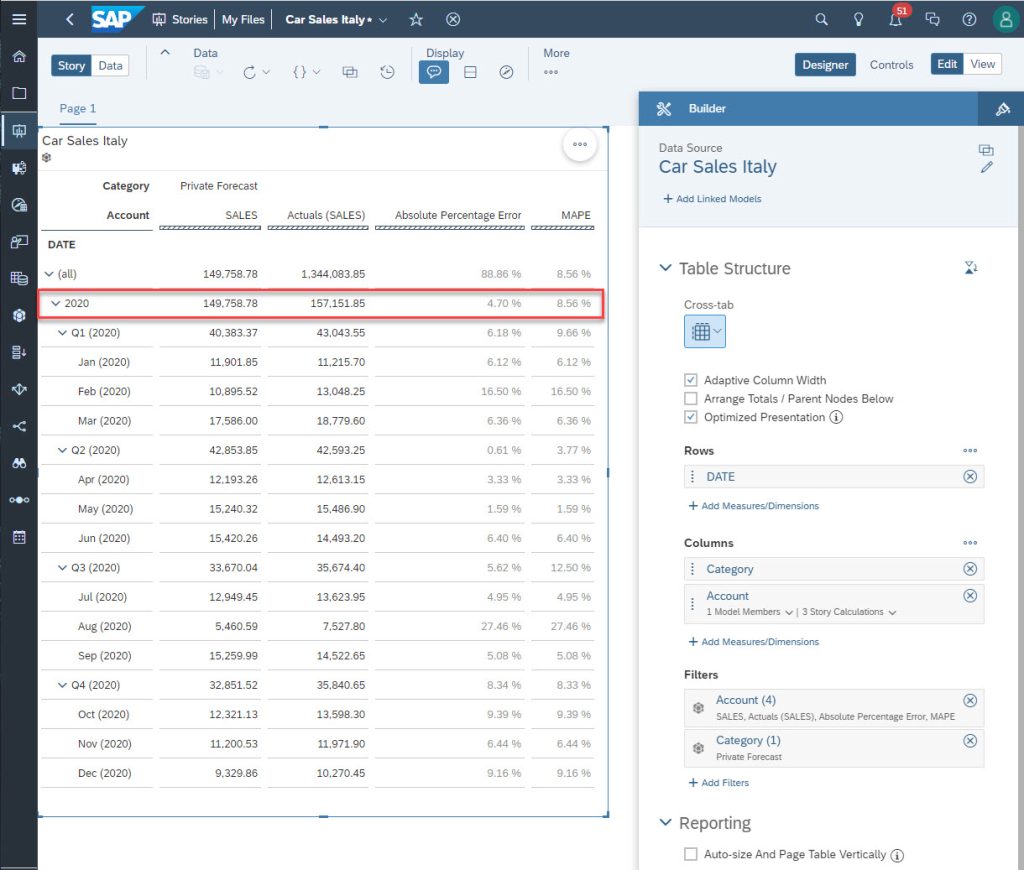Screen dimensions: 1024x870
Task: Open the history clock icon in toolbar
Action: coord(387,72)
